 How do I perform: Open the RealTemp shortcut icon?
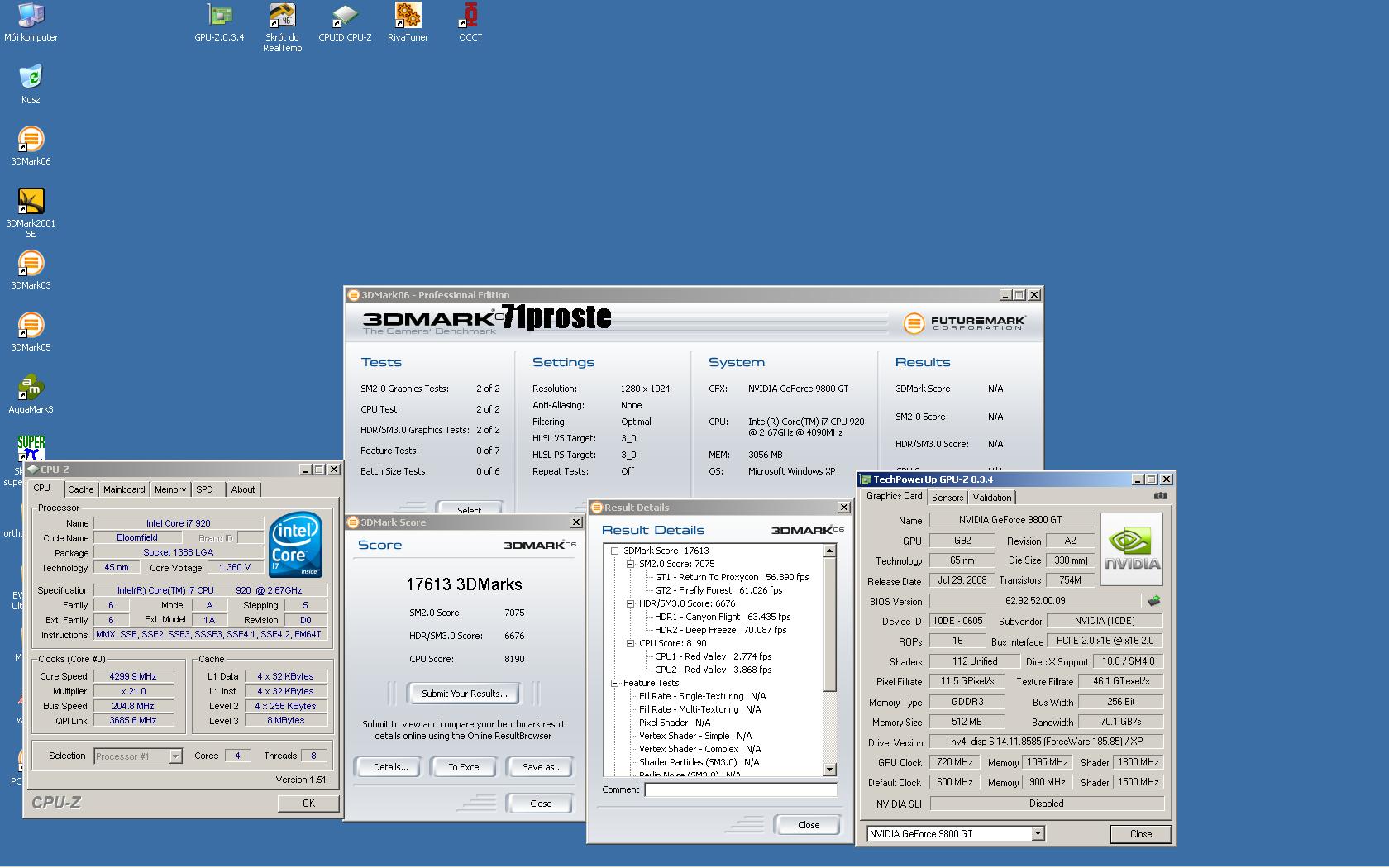282,27
